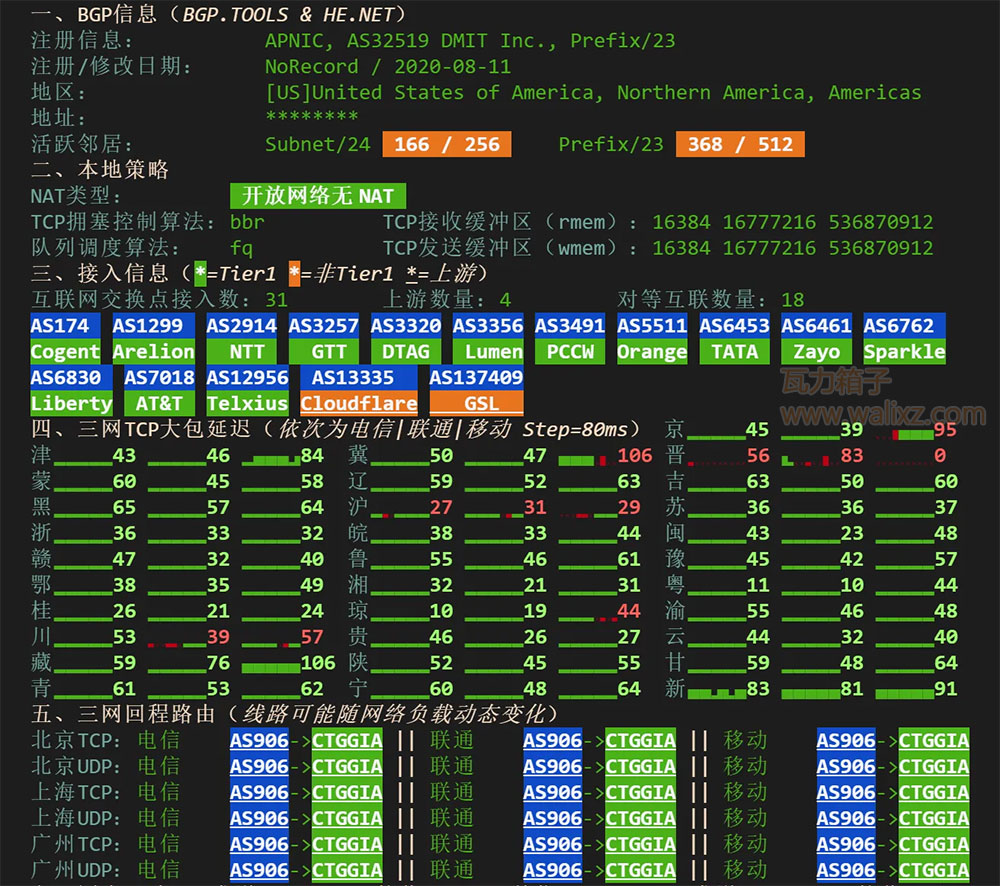Select the AS6453 badge

734,325
